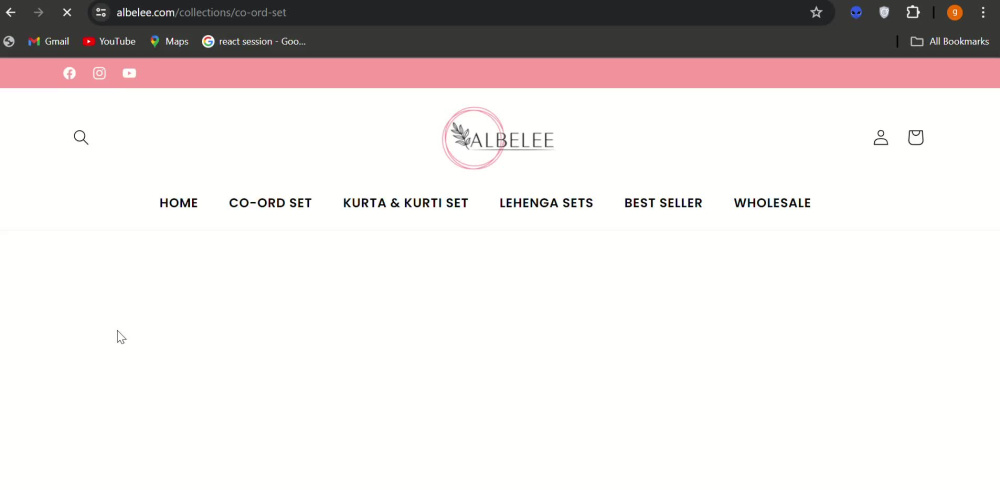Open the BEST SELLER menu item

click(x=663, y=203)
